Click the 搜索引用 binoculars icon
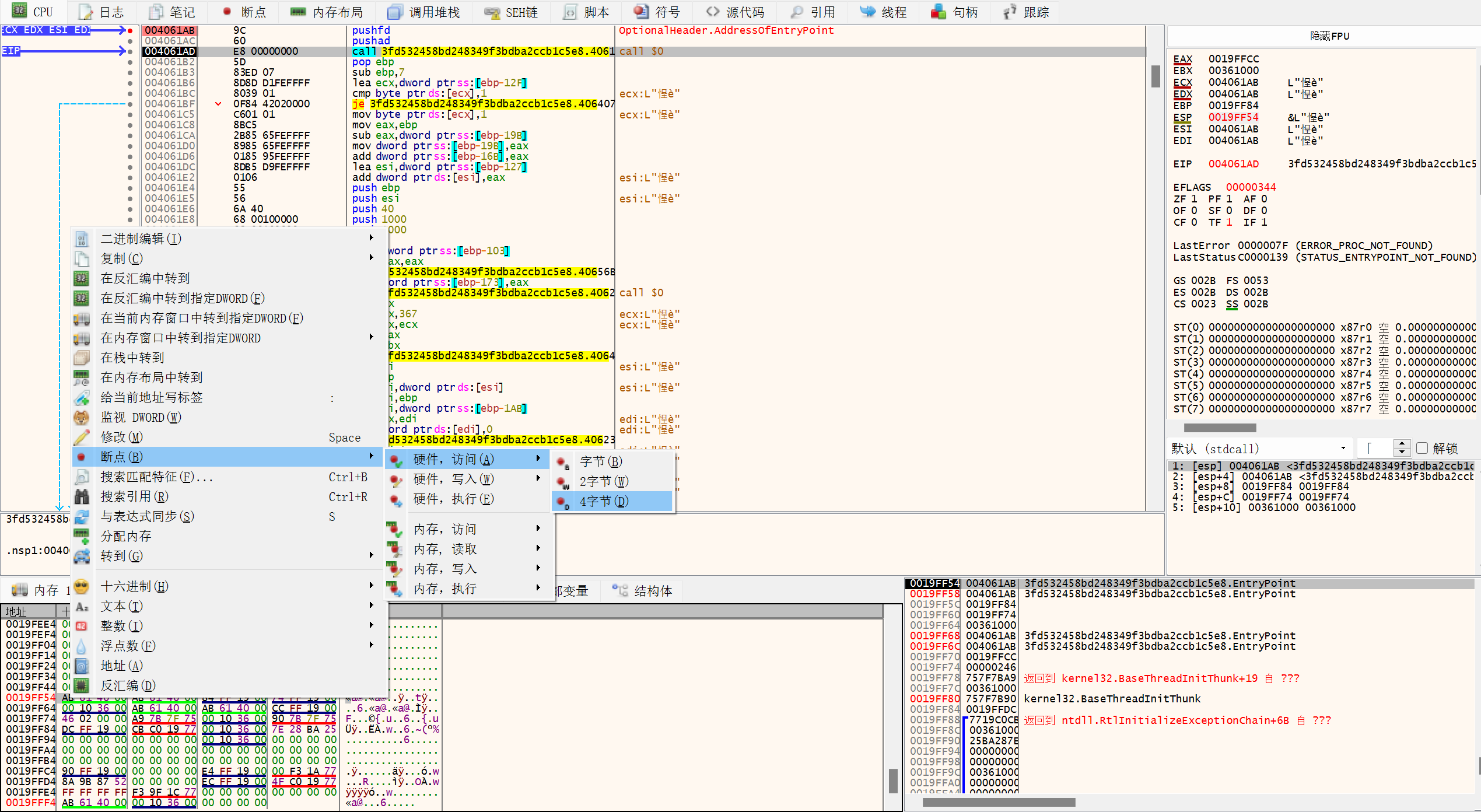 click(x=82, y=496)
